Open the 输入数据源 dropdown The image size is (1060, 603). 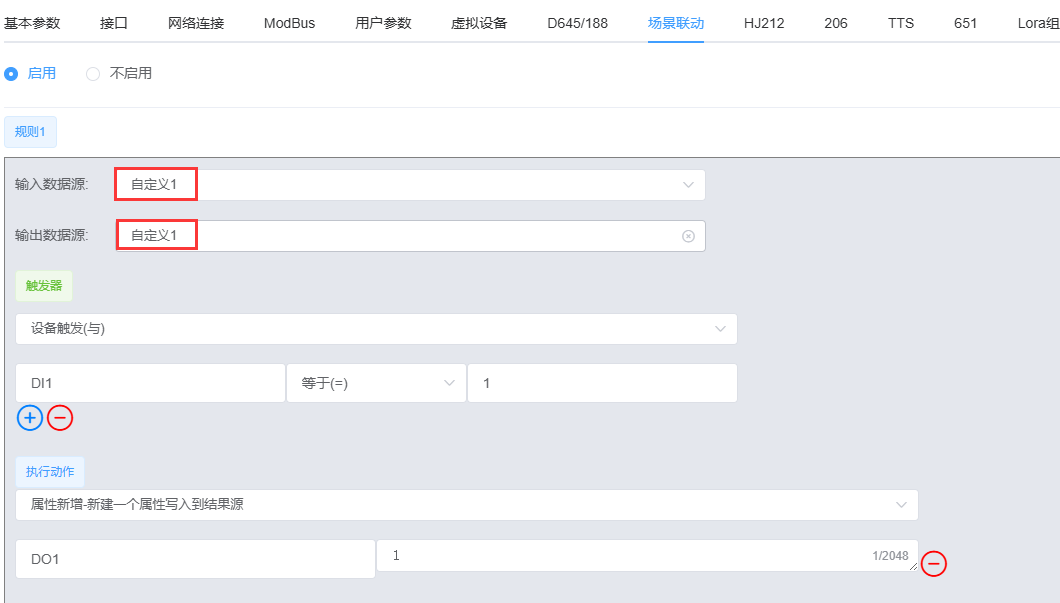click(410, 185)
